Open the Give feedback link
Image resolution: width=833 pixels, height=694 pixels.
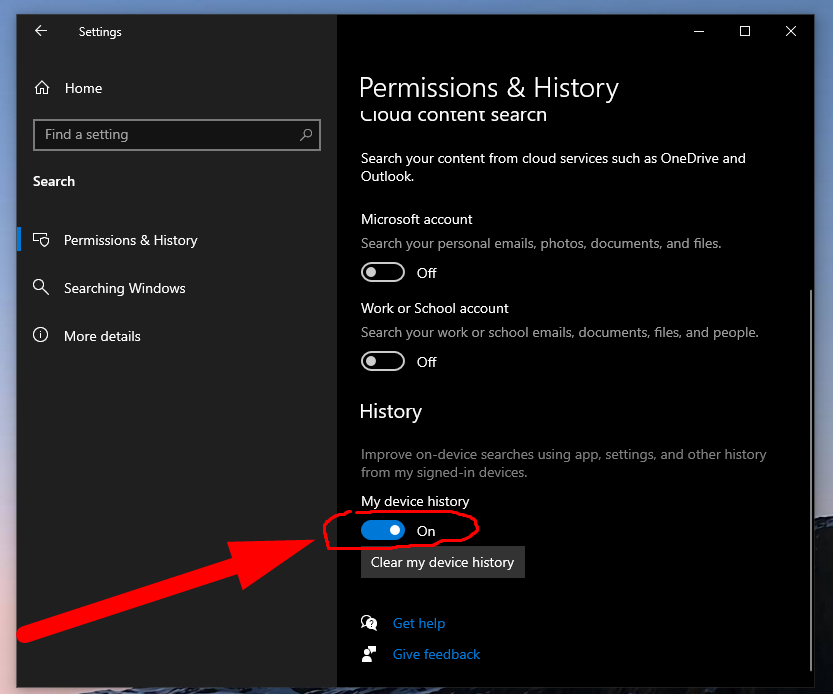pyautogui.click(x=436, y=654)
